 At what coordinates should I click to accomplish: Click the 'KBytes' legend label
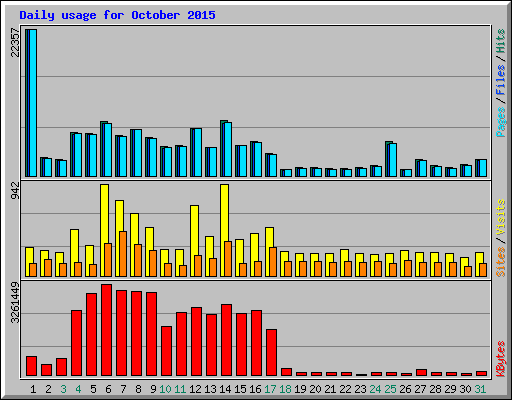pyautogui.click(x=501, y=359)
